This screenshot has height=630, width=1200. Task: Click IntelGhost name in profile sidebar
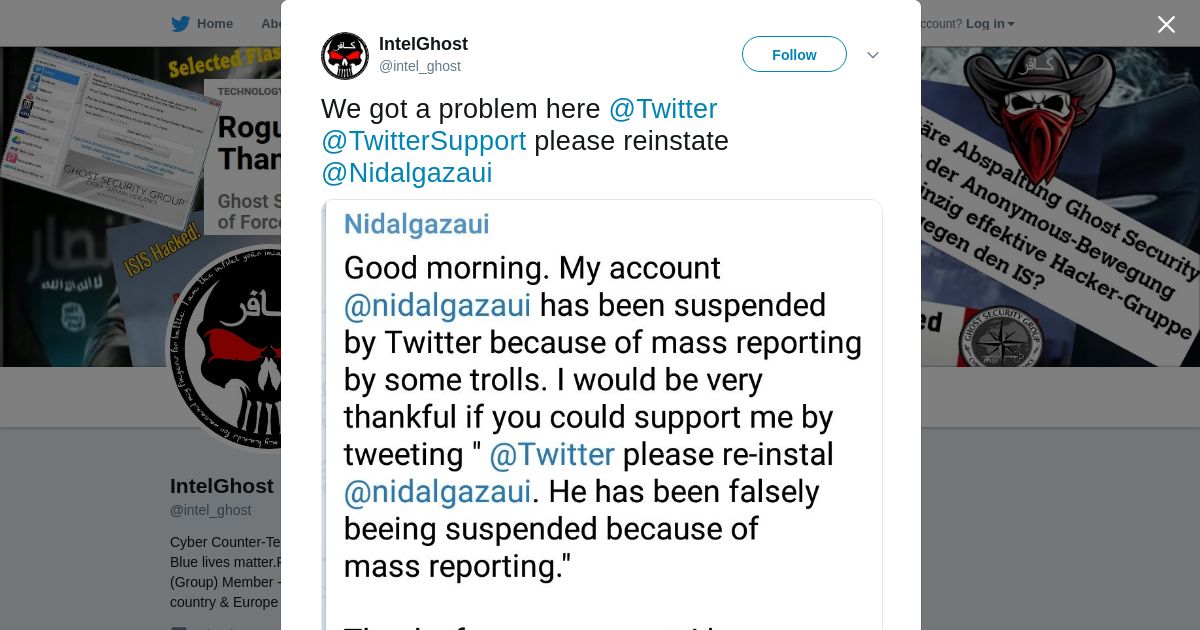point(221,486)
